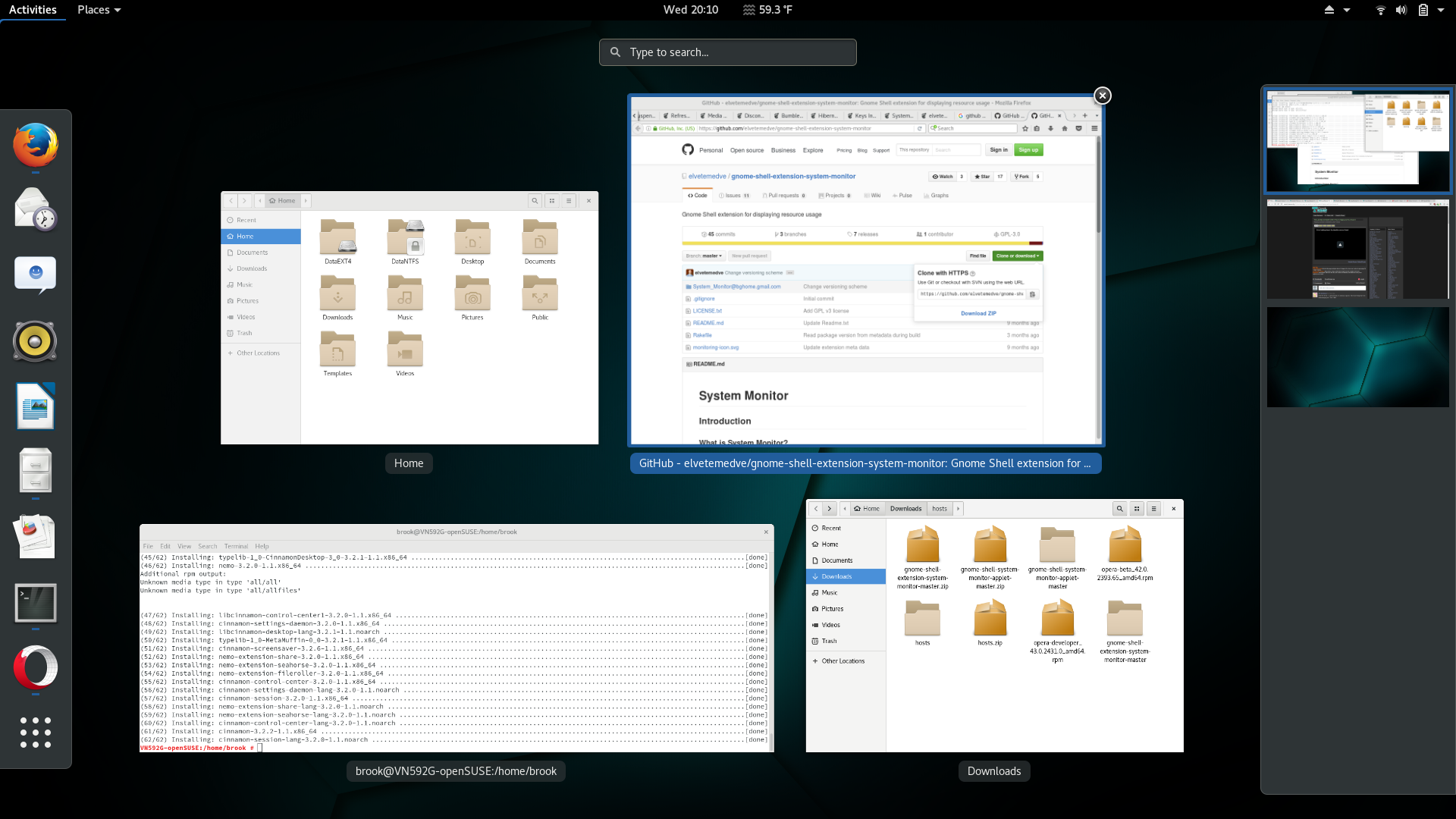This screenshot has height=819, width=1456.
Task: Open the hamburger menu in the Downloads toolbar
Action: pos(1153,509)
